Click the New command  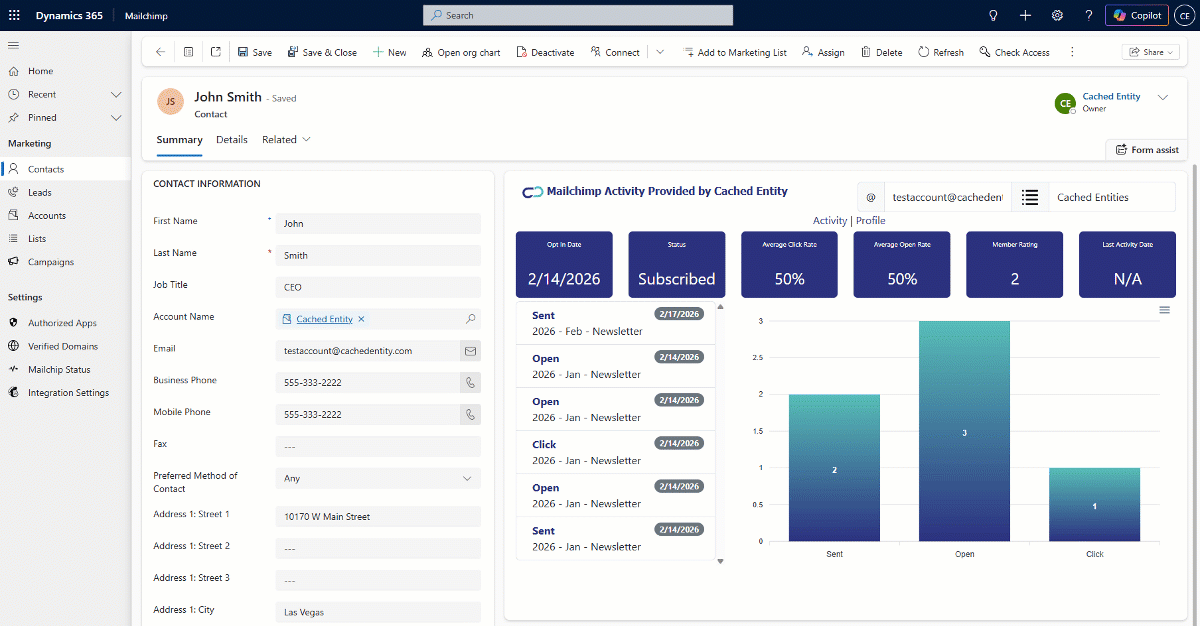(x=389, y=52)
